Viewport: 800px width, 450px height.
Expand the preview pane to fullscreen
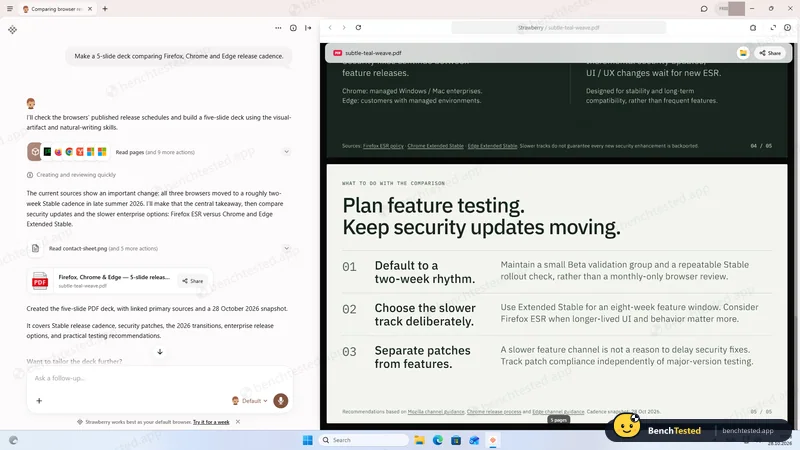pyautogui.click(x=773, y=28)
